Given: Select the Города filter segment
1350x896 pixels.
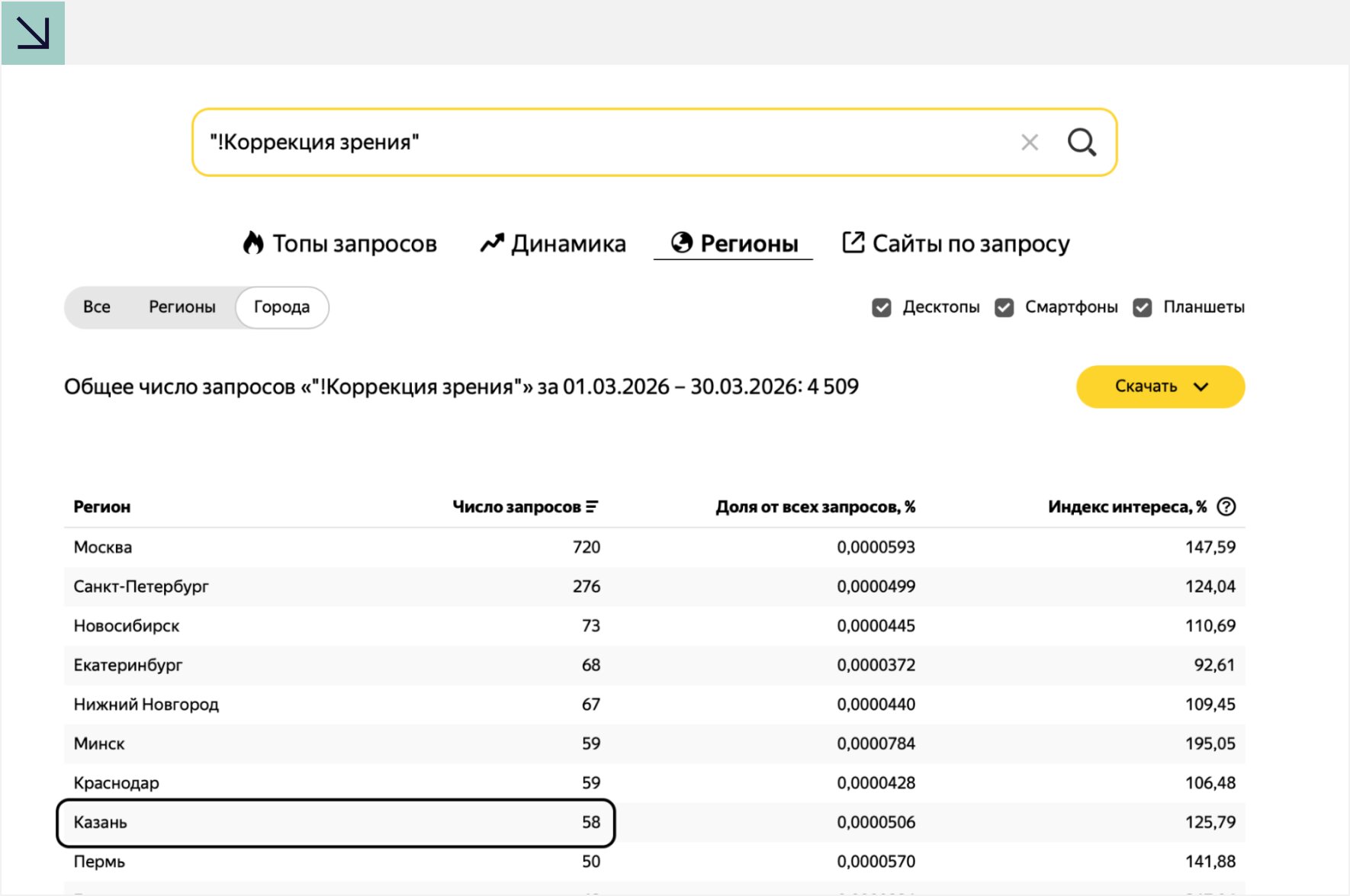Looking at the screenshot, I should (x=281, y=307).
